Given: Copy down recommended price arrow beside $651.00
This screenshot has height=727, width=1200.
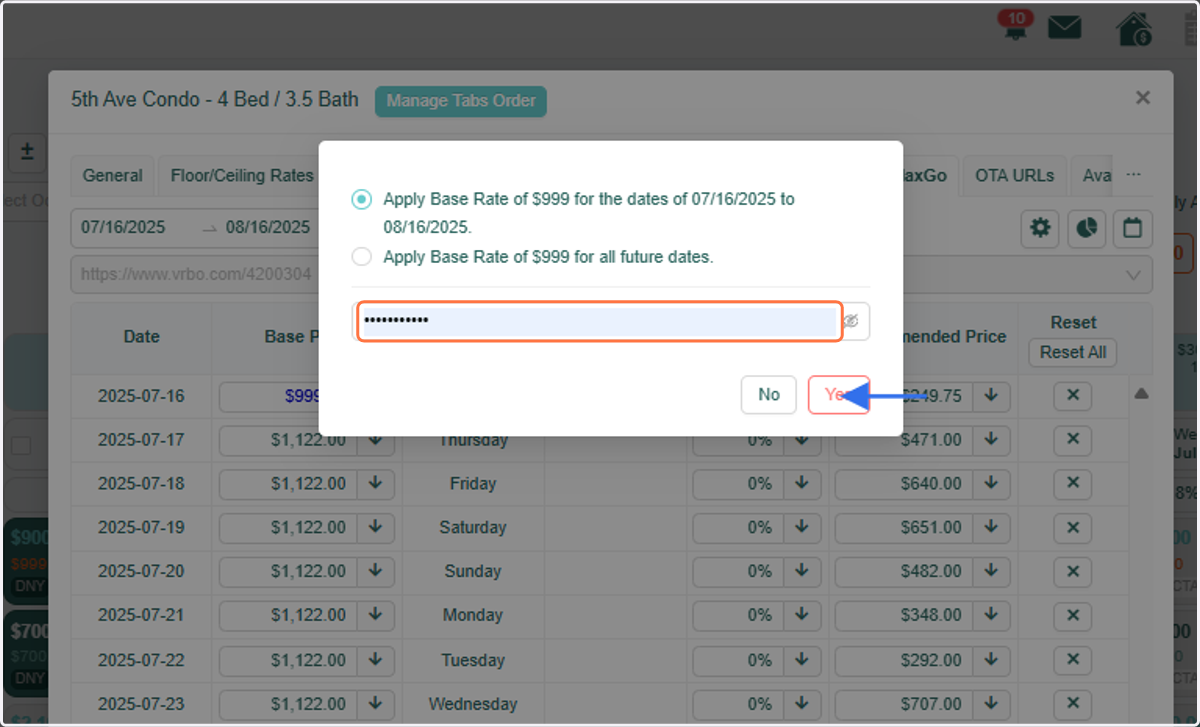Looking at the screenshot, I should [x=991, y=527].
